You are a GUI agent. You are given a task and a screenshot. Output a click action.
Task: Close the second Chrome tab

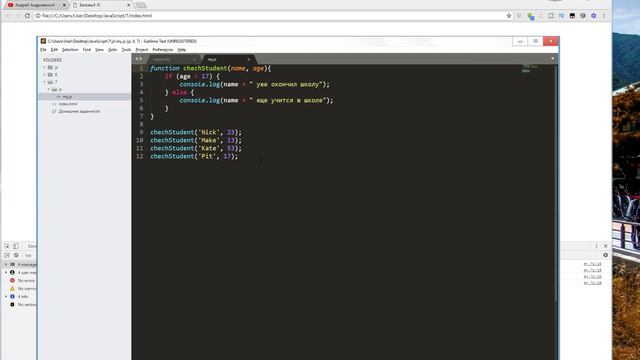point(129,5)
